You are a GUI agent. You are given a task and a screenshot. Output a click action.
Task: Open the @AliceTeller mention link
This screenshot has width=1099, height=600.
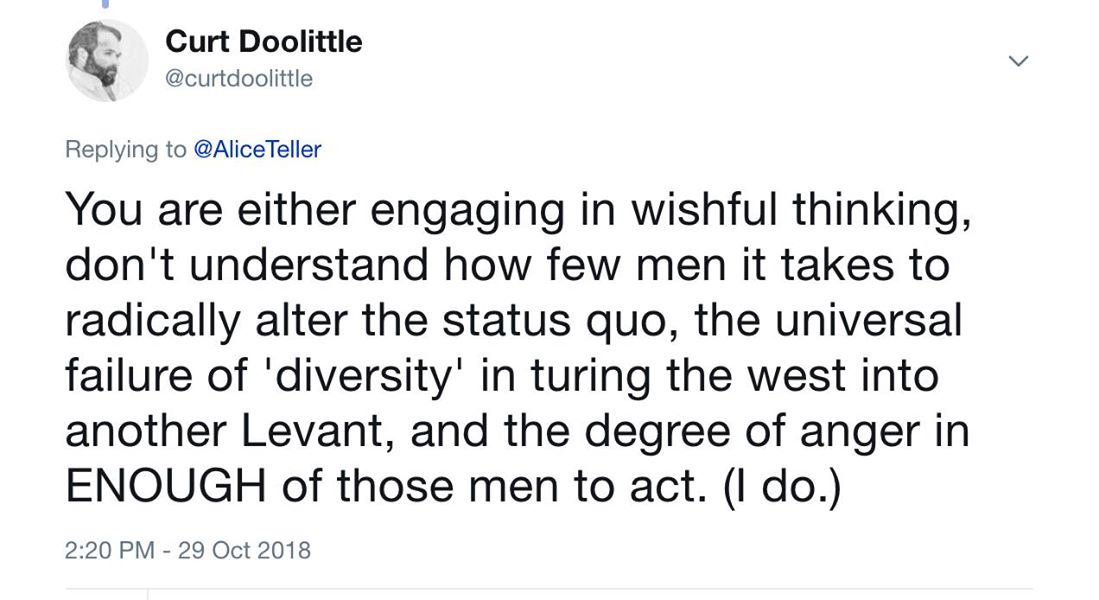coord(257,149)
